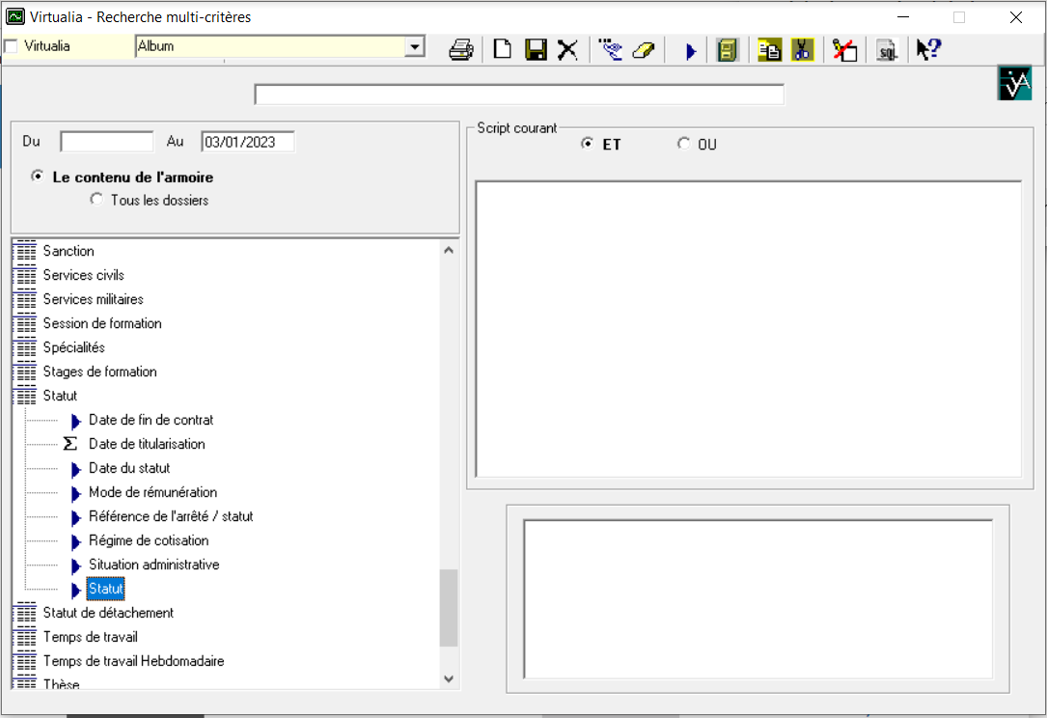Viewport: 1047px width, 718px height.
Task: Select the 'Tous les dossiers' radio option
Action: (x=97, y=200)
